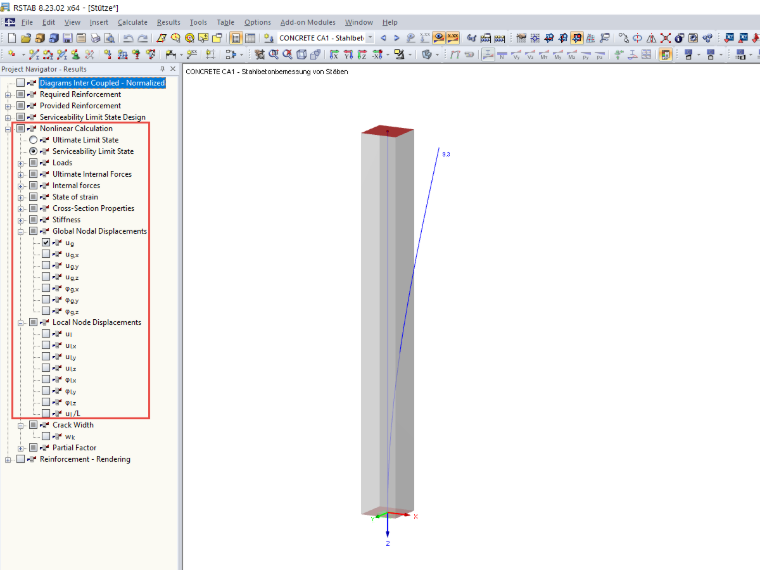Uncheck the u g displacement checkbox
Screen dimensions: 760x570
(46, 242)
